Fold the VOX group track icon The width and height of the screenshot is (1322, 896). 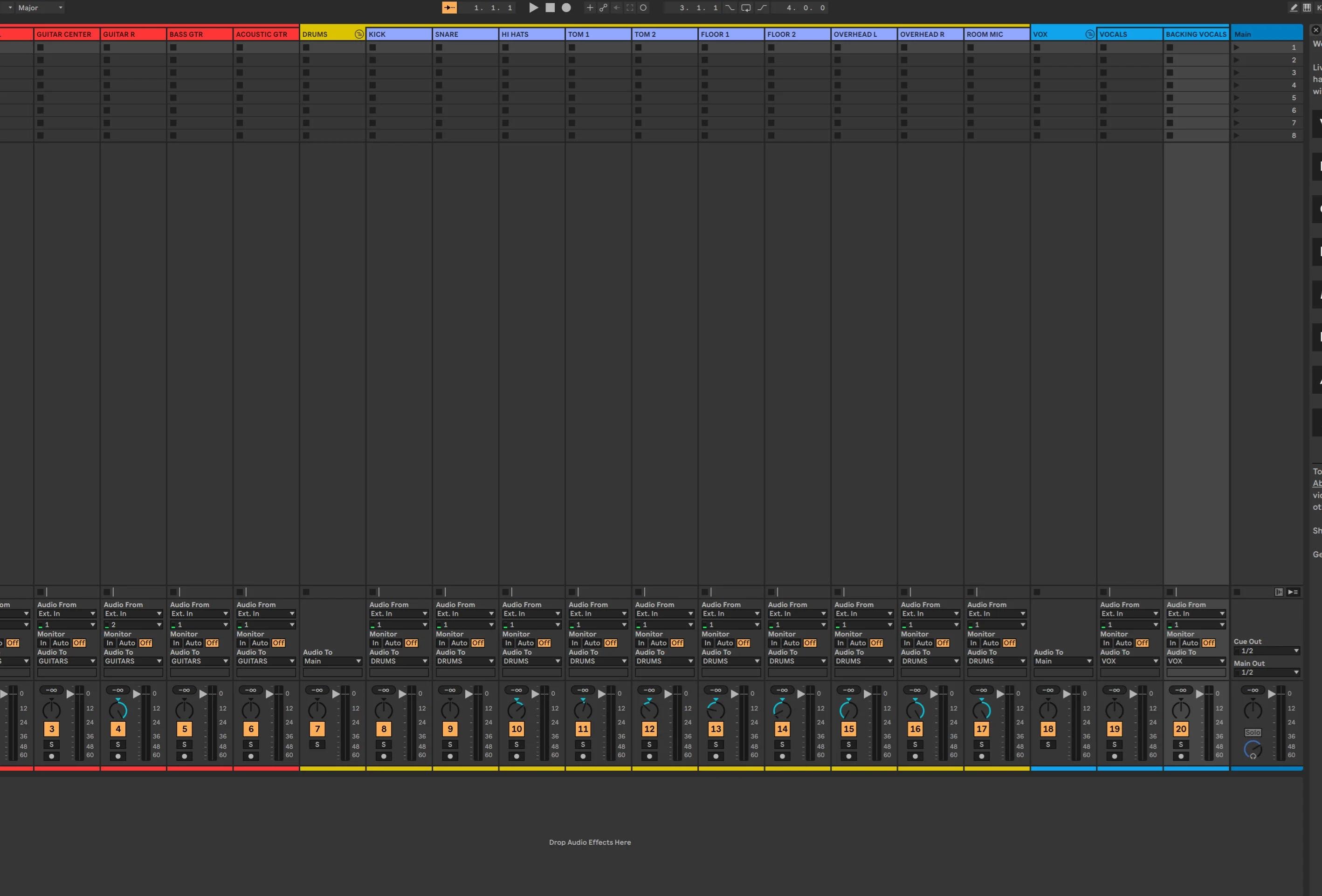click(1090, 34)
